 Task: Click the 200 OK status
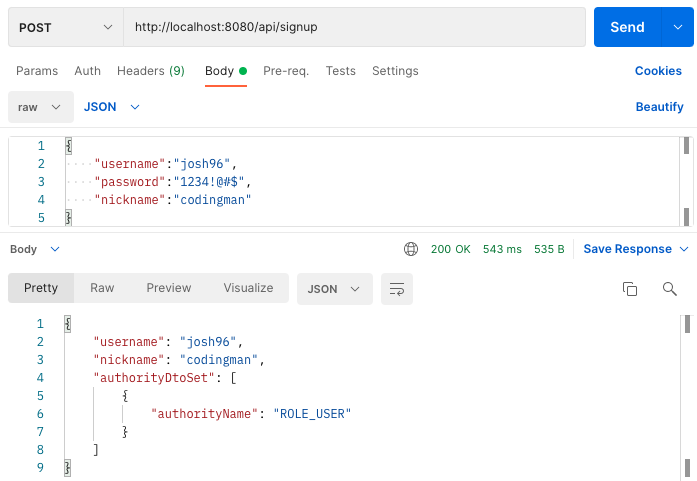click(450, 249)
